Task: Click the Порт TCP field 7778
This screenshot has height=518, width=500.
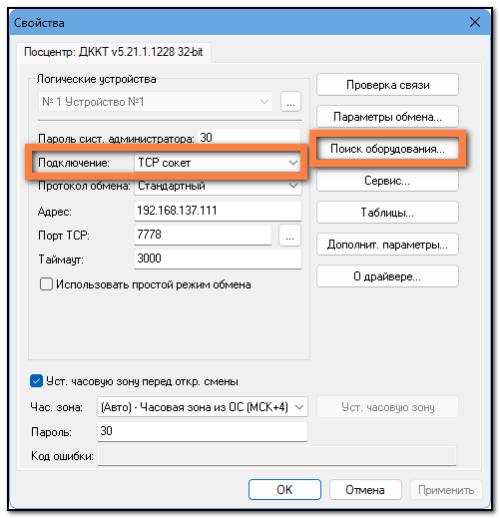Action: (x=203, y=235)
